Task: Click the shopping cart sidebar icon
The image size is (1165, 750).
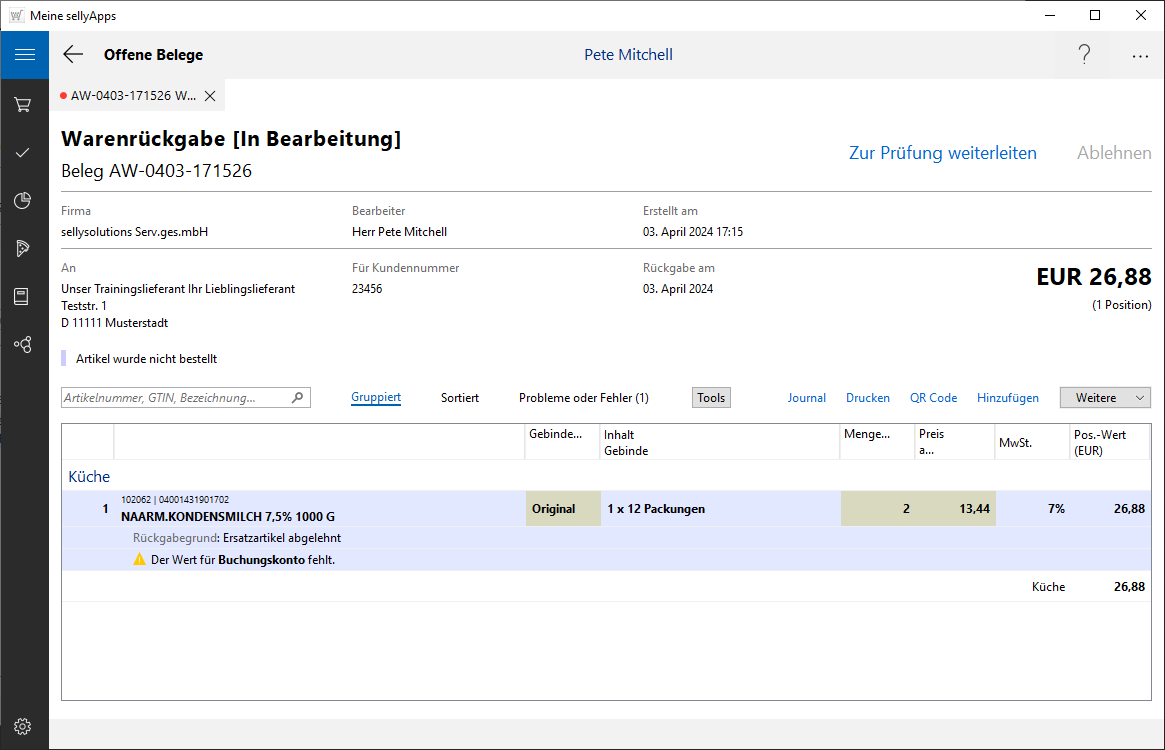Action: 23,104
